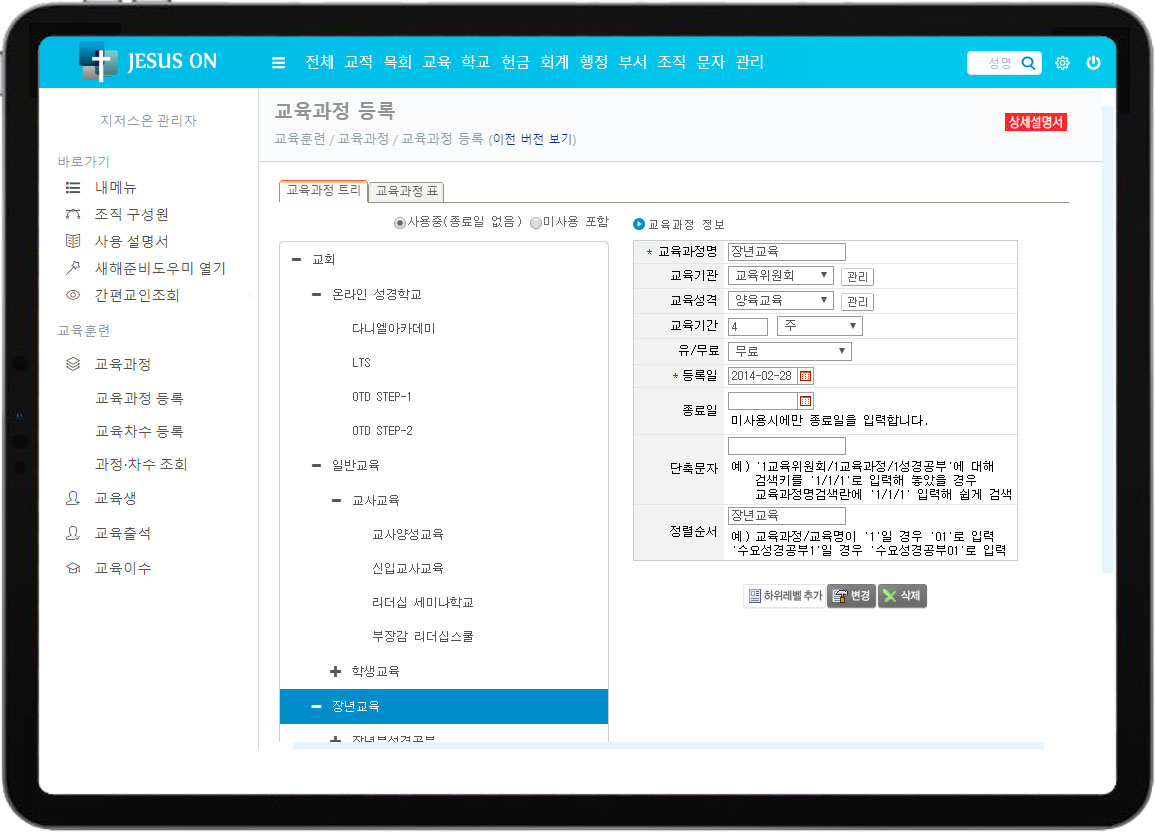Click the red 상세설명서 button
Screen dimensions: 1155x832
tap(1036, 122)
